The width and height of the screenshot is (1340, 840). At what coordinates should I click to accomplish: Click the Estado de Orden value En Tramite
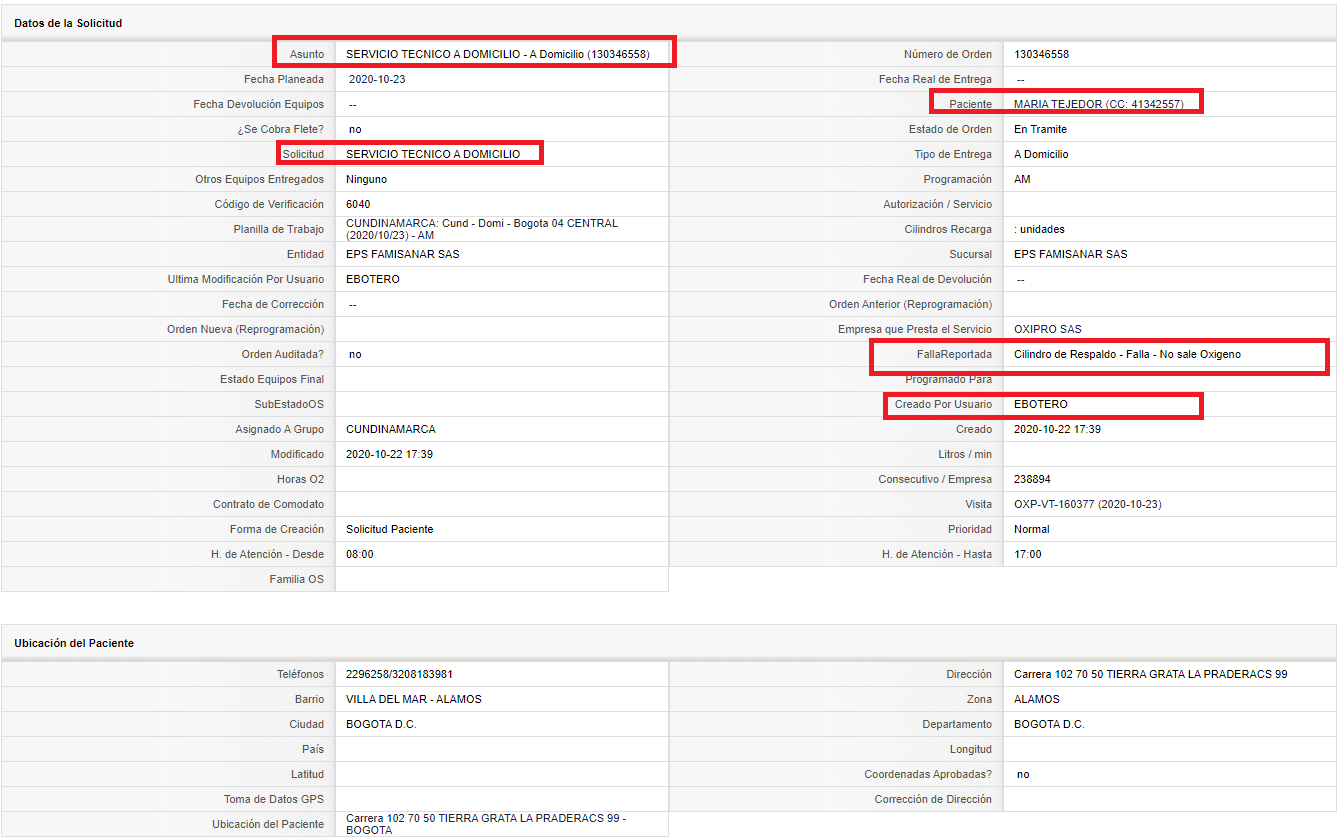click(1040, 129)
